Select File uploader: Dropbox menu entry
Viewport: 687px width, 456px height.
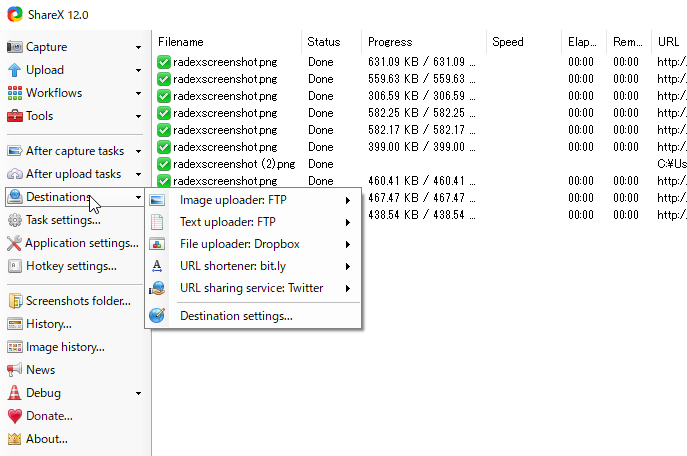(x=253, y=244)
